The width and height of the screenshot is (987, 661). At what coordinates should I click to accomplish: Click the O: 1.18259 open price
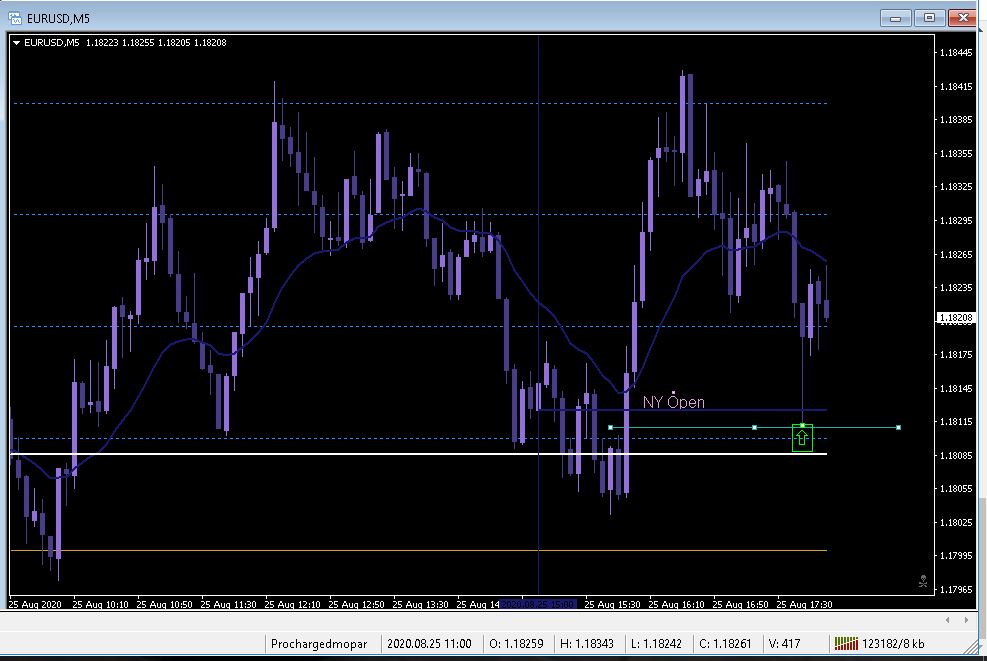[x=516, y=643]
